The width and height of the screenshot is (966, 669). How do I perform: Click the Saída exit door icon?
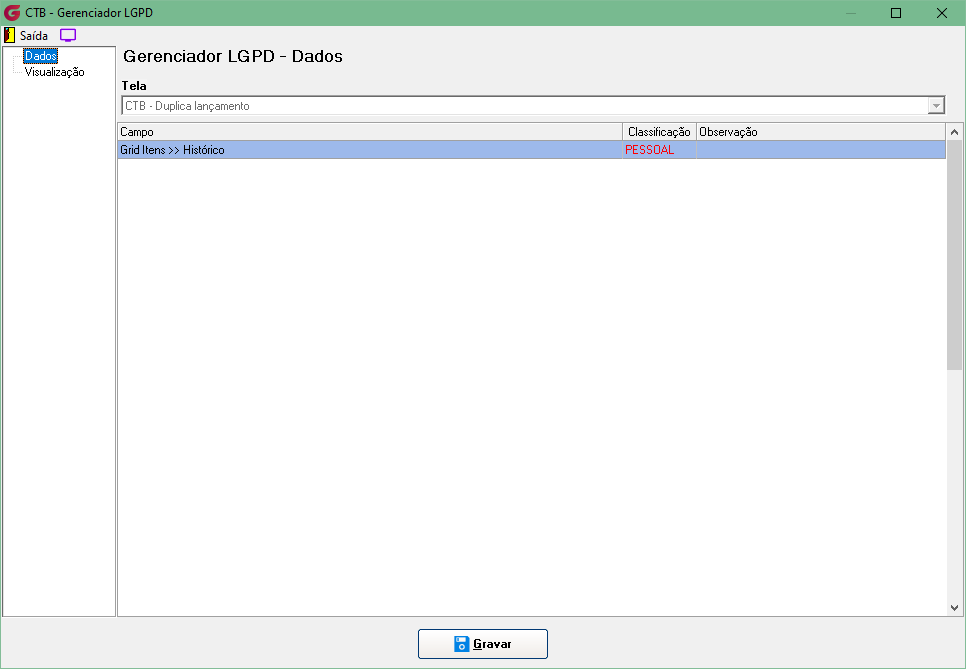tap(9, 35)
